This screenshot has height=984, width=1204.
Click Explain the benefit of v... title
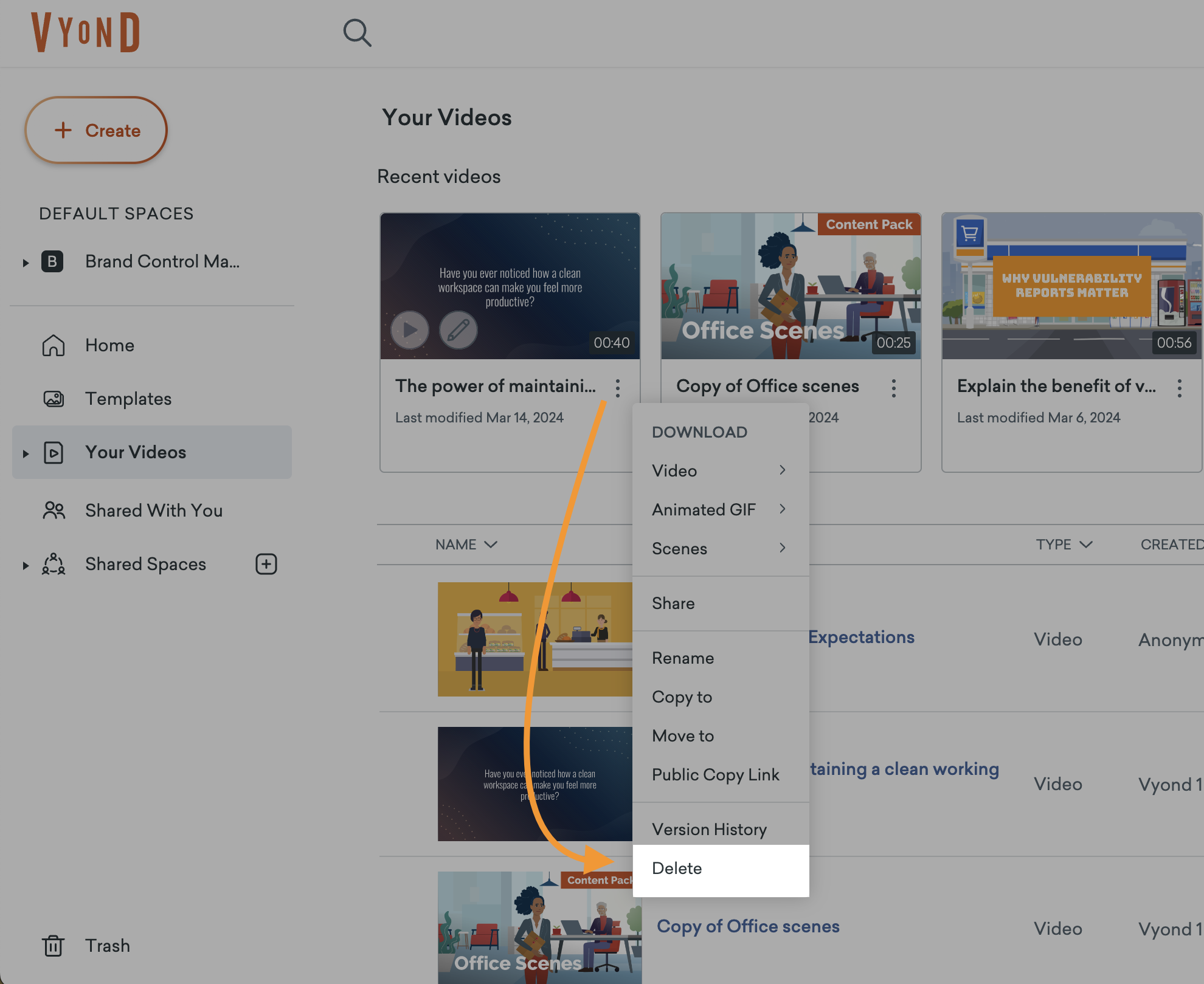pos(1057,386)
